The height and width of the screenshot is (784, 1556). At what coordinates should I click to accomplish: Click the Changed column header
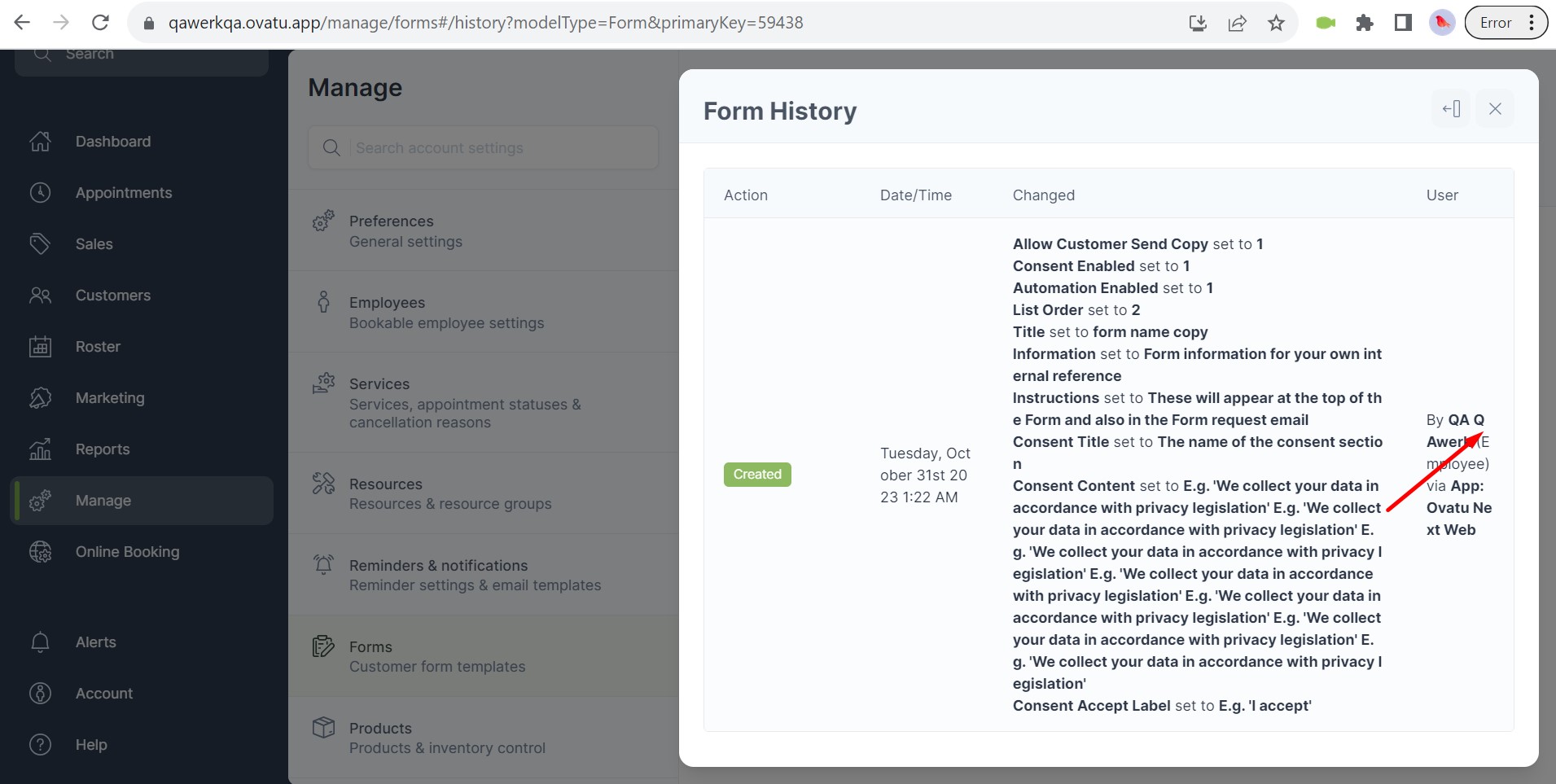point(1044,195)
